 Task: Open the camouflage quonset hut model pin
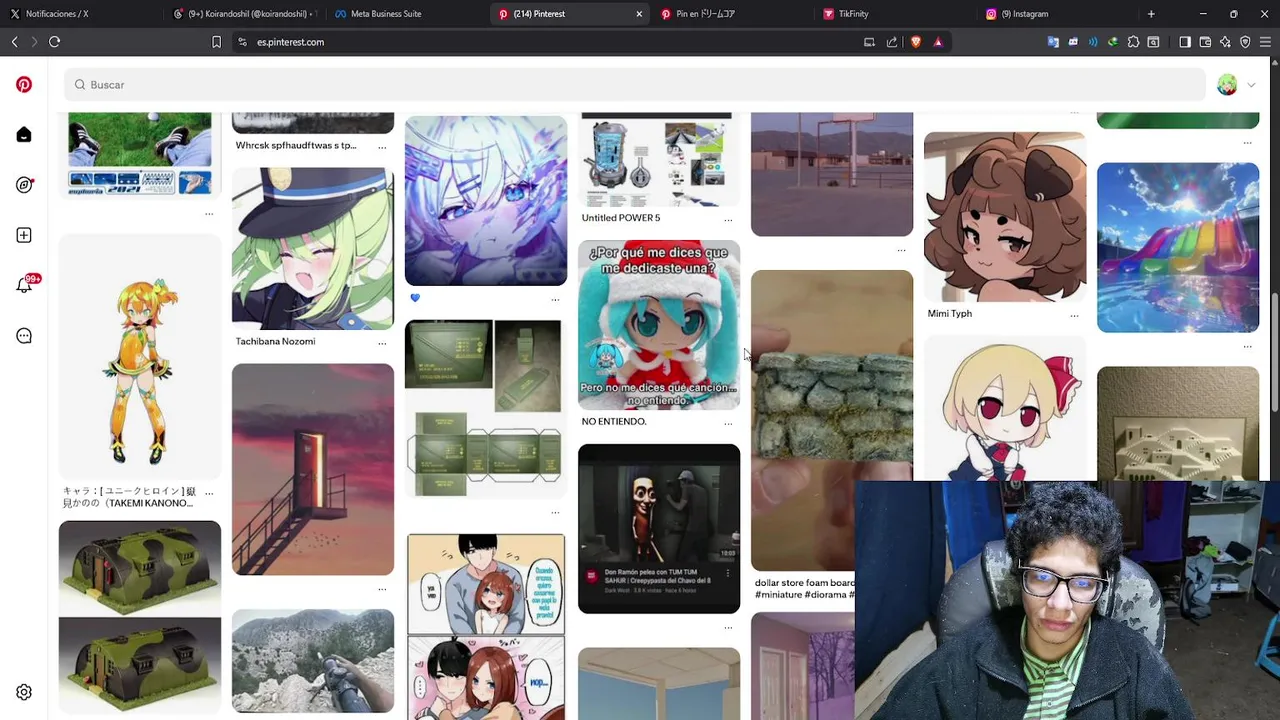point(140,617)
